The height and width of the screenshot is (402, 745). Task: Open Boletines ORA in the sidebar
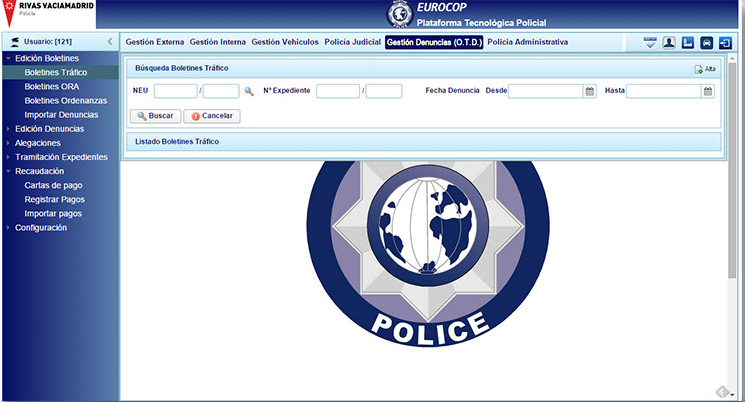52,86
